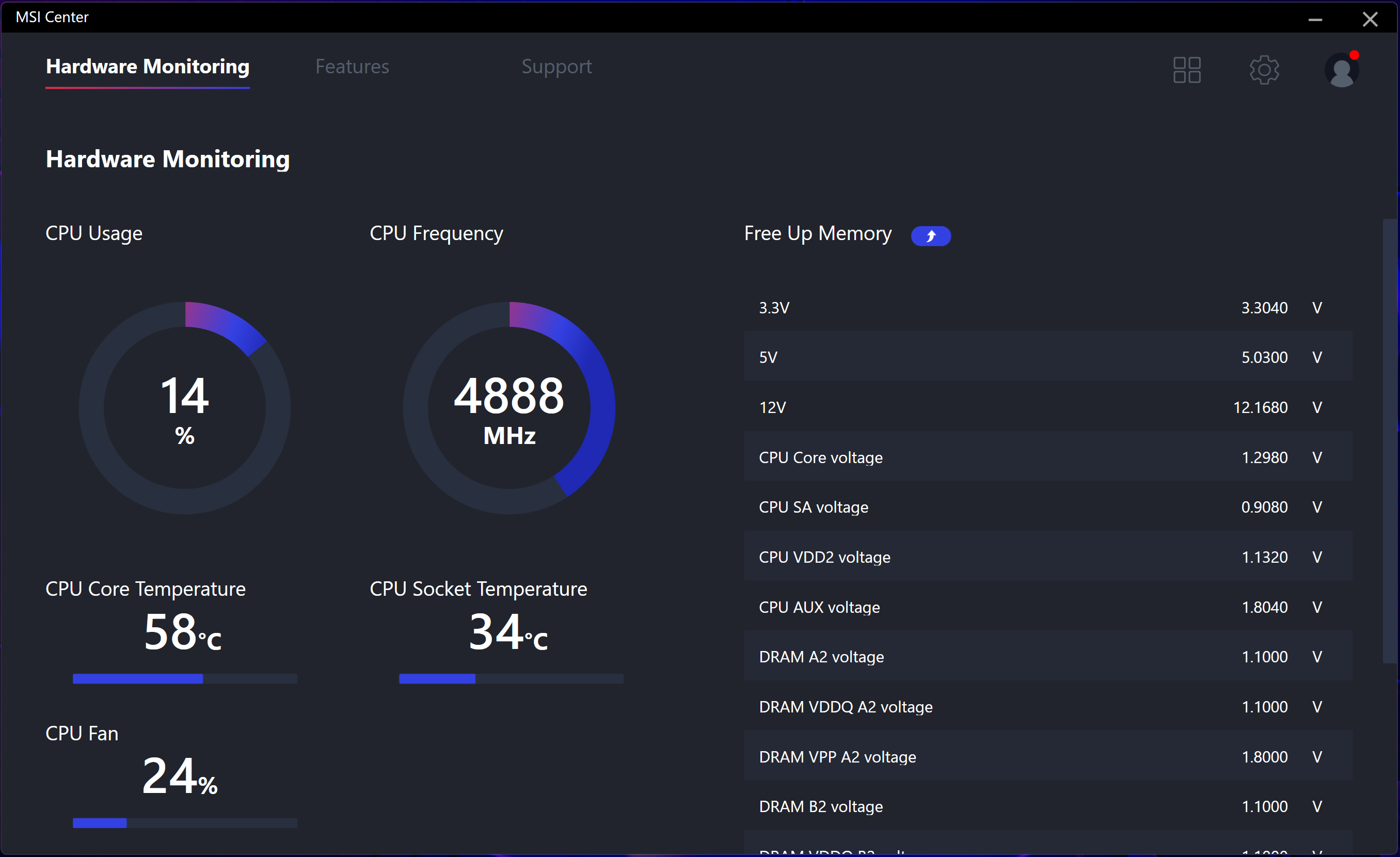
Task: Close the MSI Center window
Action: [x=1370, y=19]
